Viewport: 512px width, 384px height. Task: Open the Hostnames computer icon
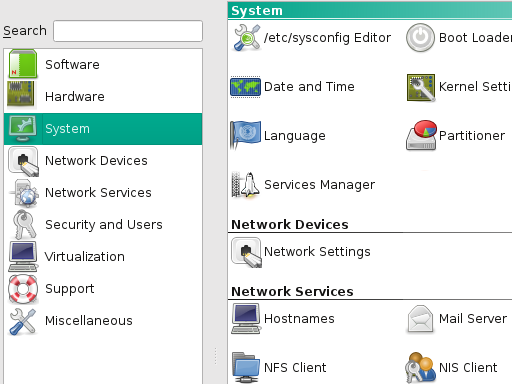pos(246,319)
